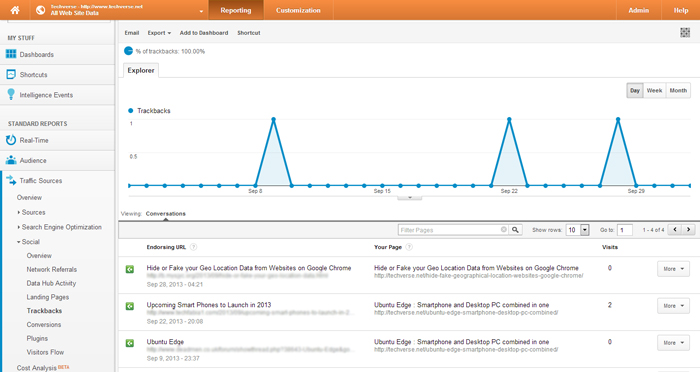The width and height of the screenshot is (700, 372).
Task: Open the Shortcuts sidebar icon
Action: click(11, 75)
